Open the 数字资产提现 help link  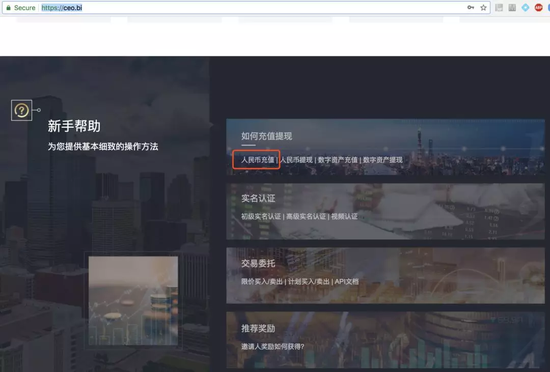click(383, 160)
